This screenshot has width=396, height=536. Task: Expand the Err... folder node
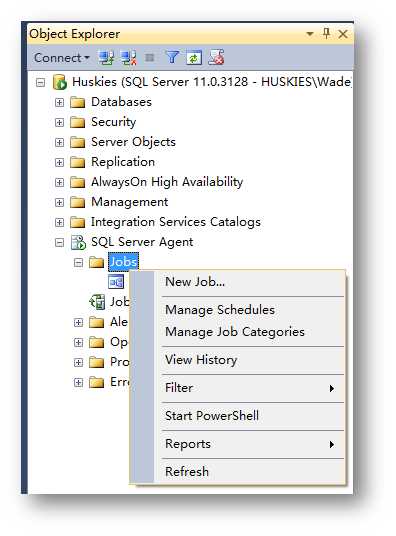tap(78, 382)
